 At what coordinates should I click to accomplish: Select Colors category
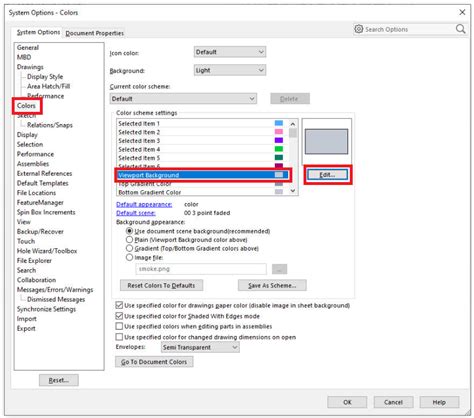26,106
